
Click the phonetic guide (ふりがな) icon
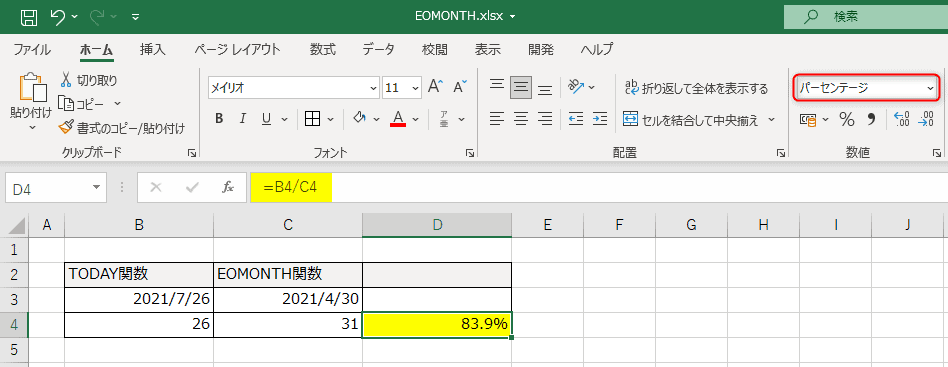[444, 119]
